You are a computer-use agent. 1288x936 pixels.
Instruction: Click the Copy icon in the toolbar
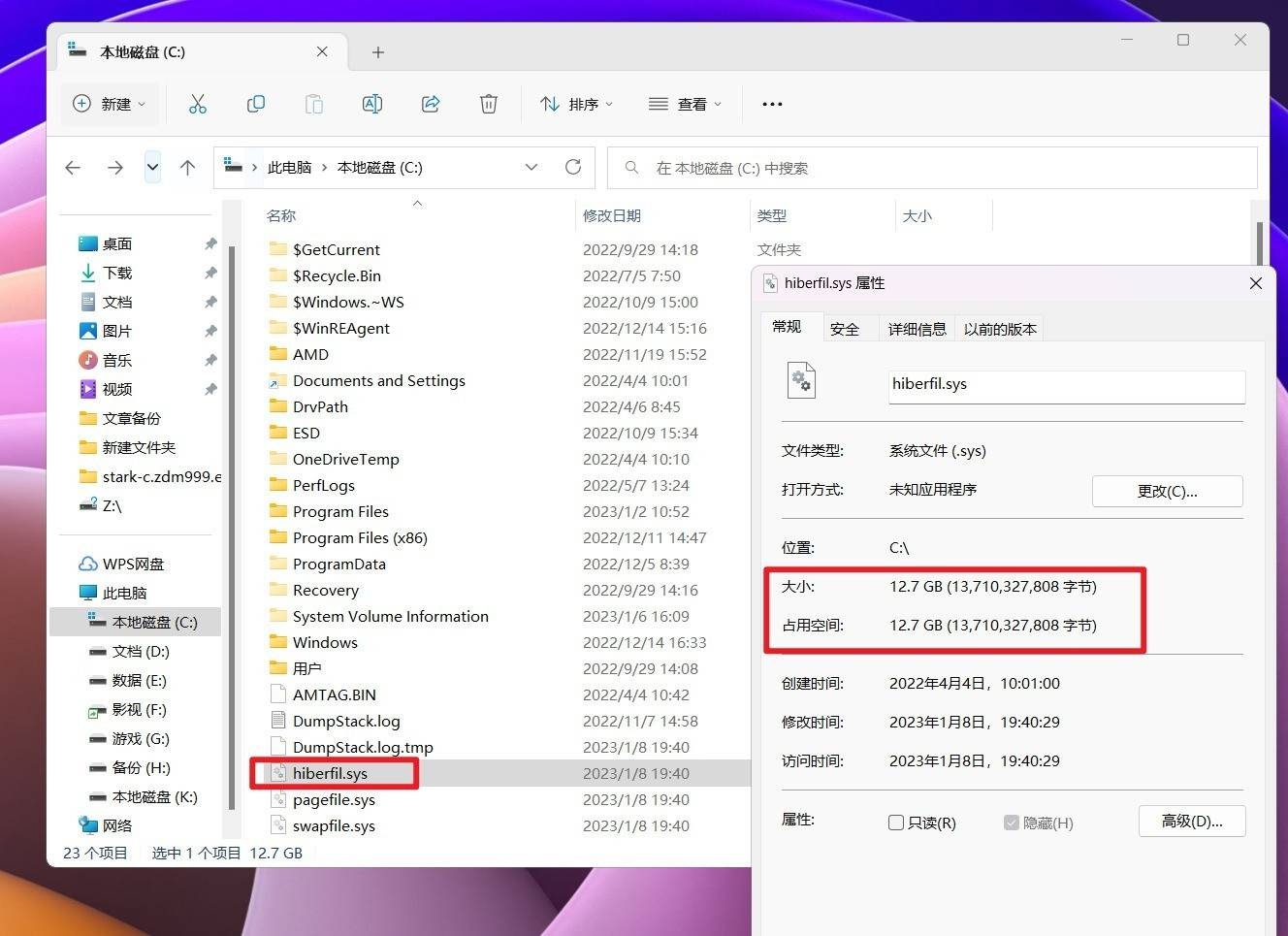point(256,104)
